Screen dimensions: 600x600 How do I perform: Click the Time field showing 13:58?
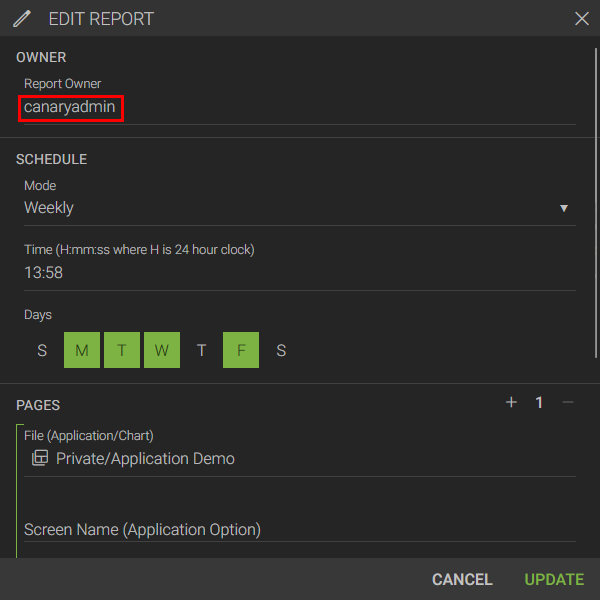[x=290, y=272]
